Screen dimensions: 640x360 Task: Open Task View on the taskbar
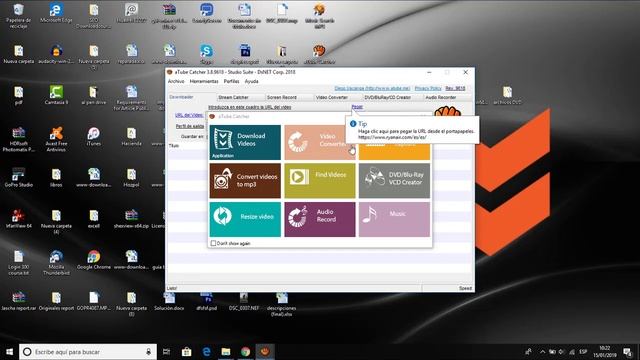coord(166,352)
